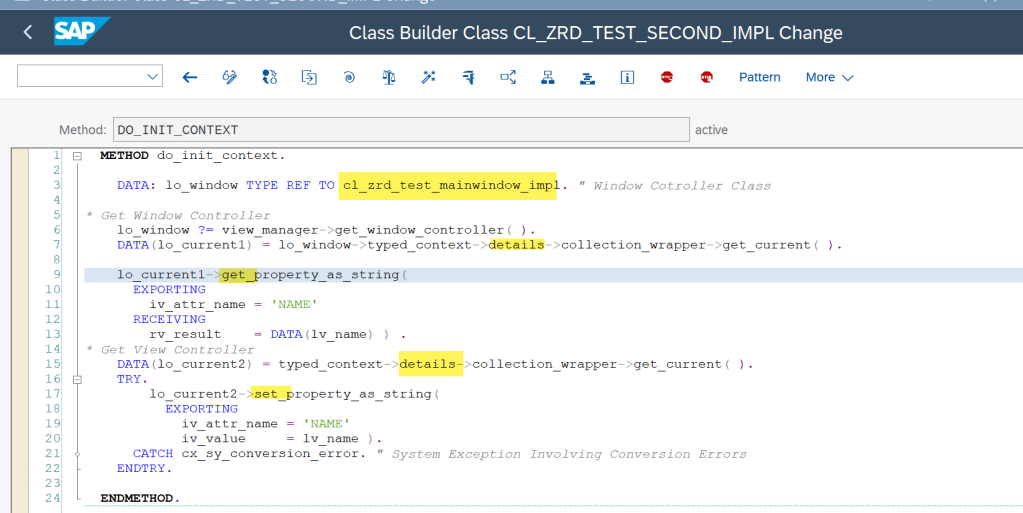Click 'details' highlighted on line 15
The height and width of the screenshot is (513, 1023).
click(427, 364)
